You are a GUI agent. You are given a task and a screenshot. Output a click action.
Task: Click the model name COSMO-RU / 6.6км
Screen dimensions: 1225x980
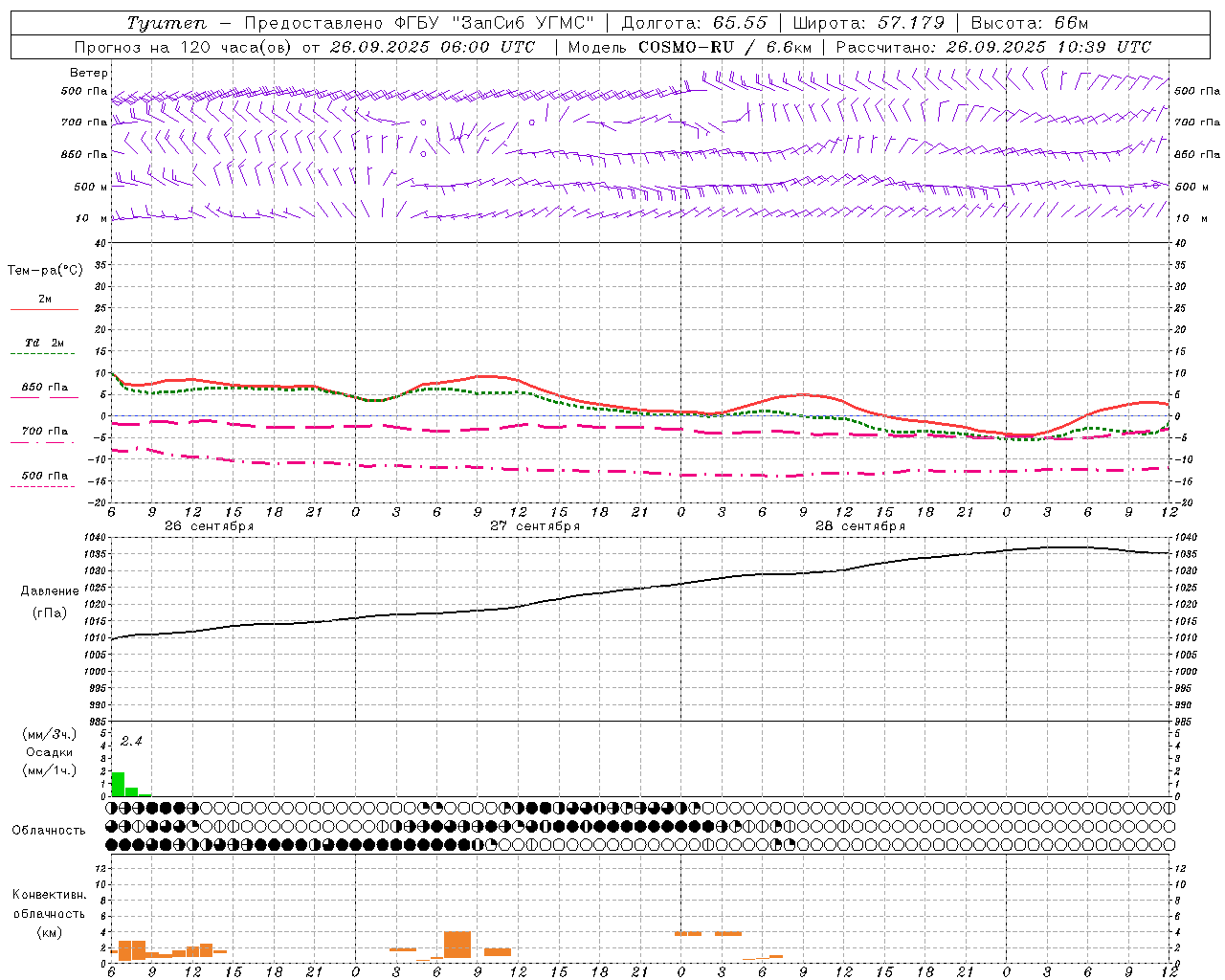(724, 47)
